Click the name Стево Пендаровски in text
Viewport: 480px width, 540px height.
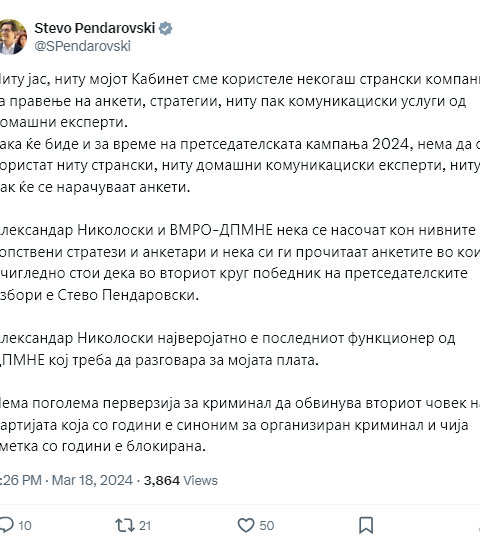pyautogui.click(x=128, y=295)
